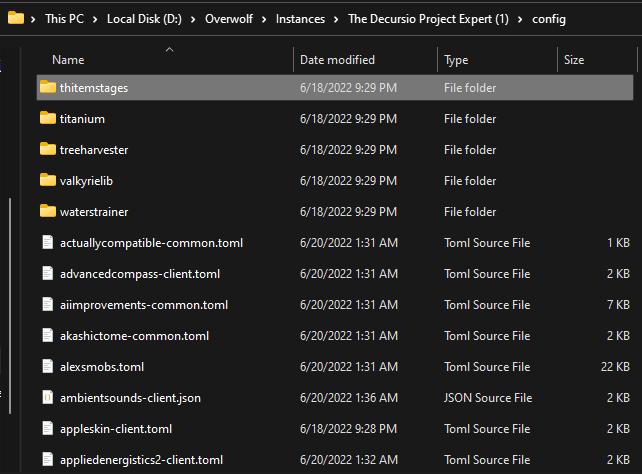Click the date modified of the waterstrainer folder
The image size is (642, 474).
coord(348,212)
